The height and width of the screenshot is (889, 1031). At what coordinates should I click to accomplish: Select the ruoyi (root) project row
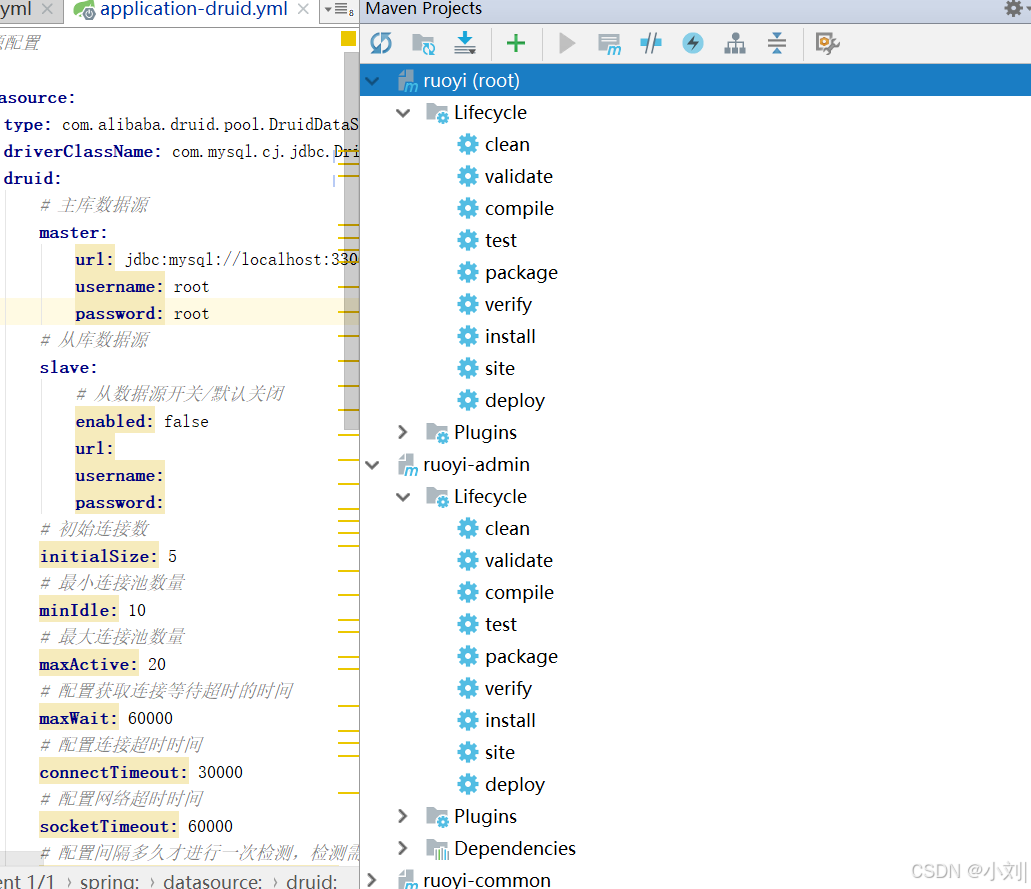(x=696, y=81)
